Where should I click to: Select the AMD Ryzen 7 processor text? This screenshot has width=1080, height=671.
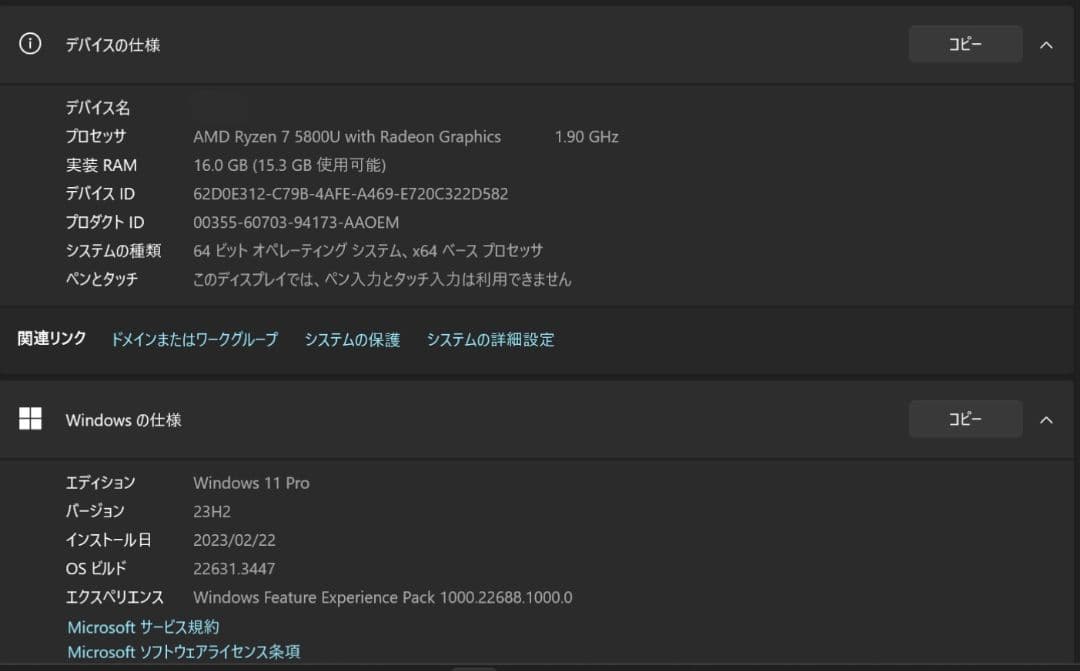tap(346, 136)
